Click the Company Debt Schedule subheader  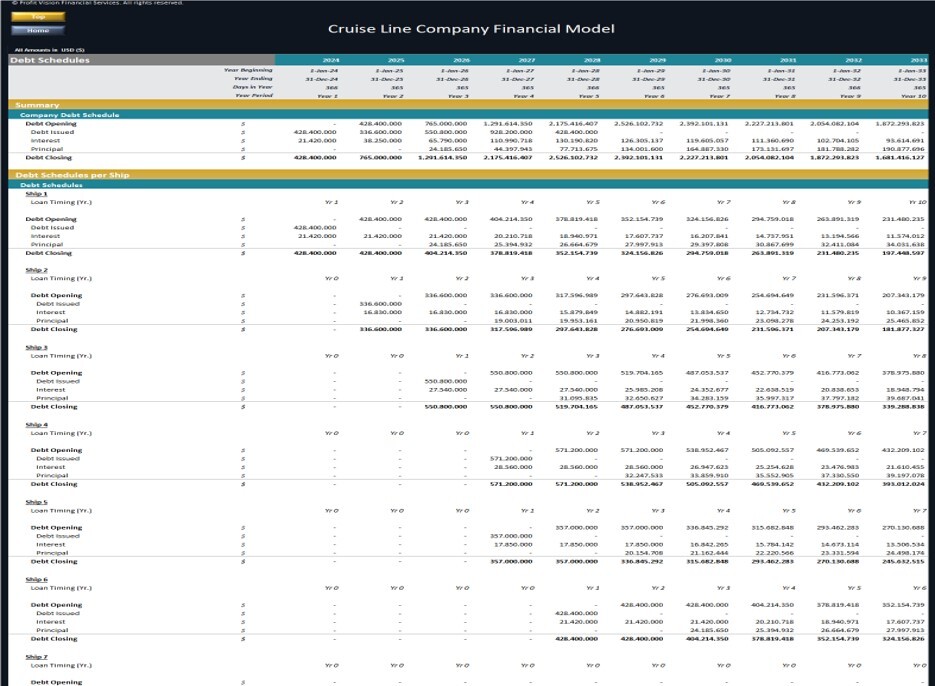click(69, 115)
